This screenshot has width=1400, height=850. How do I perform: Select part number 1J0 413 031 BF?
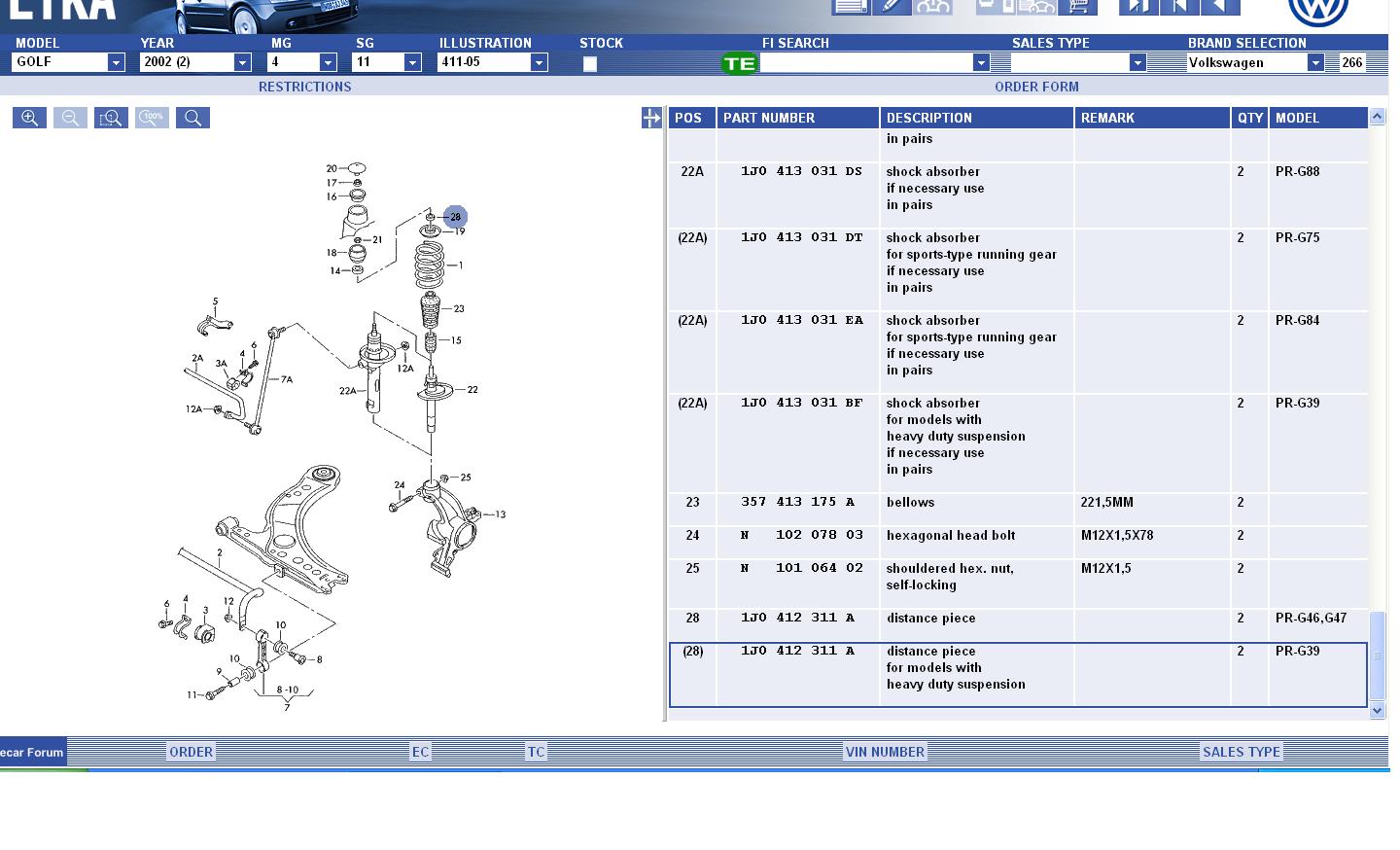pos(801,403)
